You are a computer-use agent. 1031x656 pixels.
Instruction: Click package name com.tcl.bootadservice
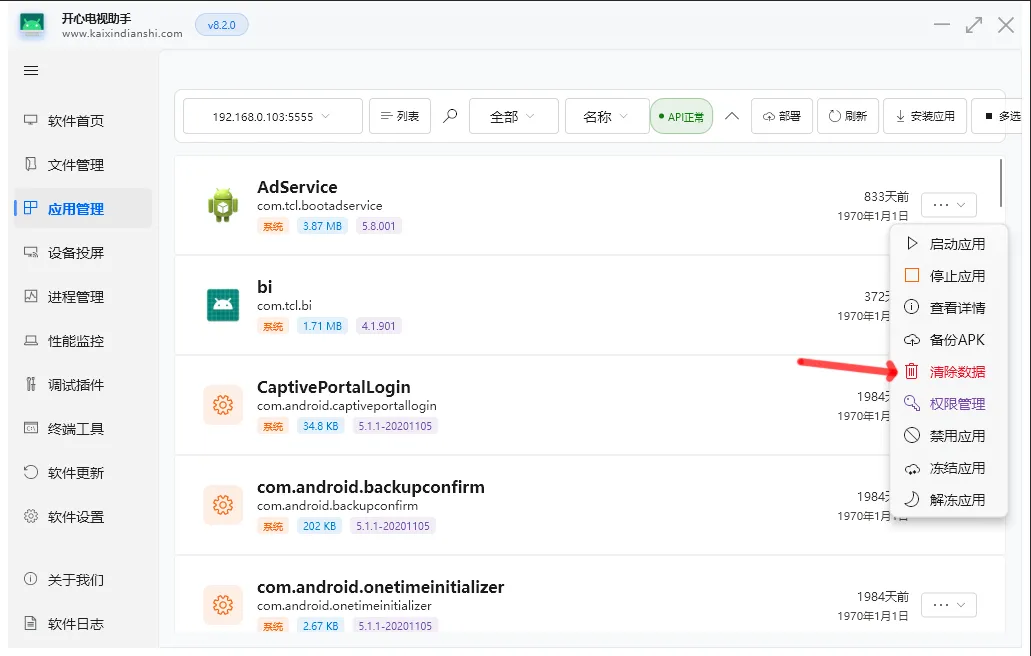point(320,206)
